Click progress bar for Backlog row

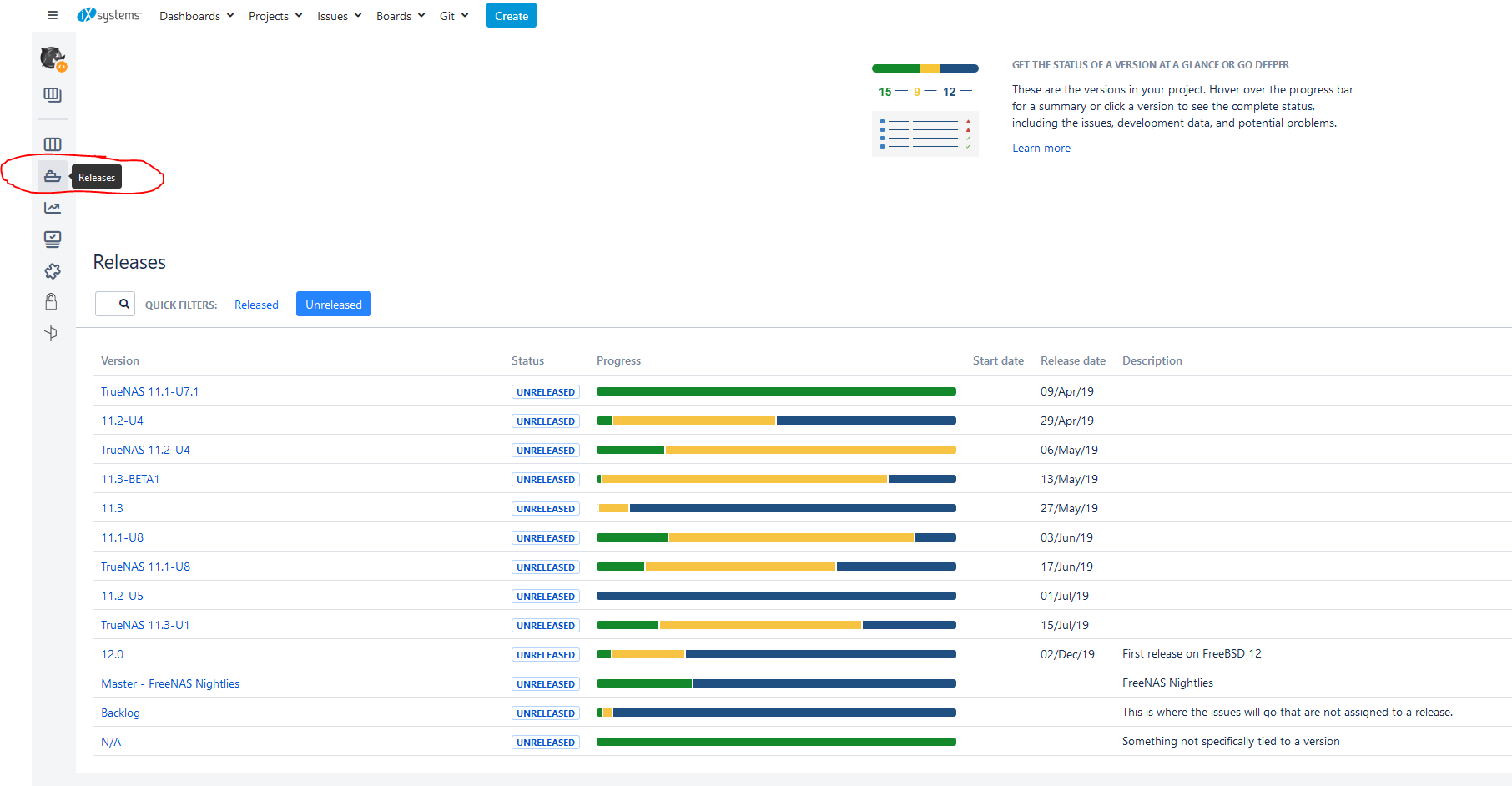tap(776, 713)
